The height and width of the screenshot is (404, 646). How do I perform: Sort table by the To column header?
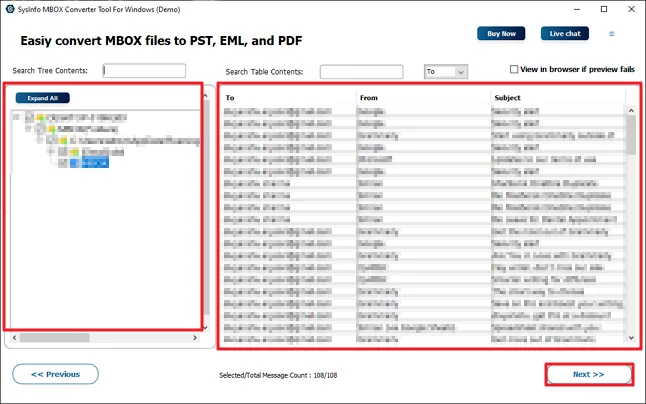(229, 98)
